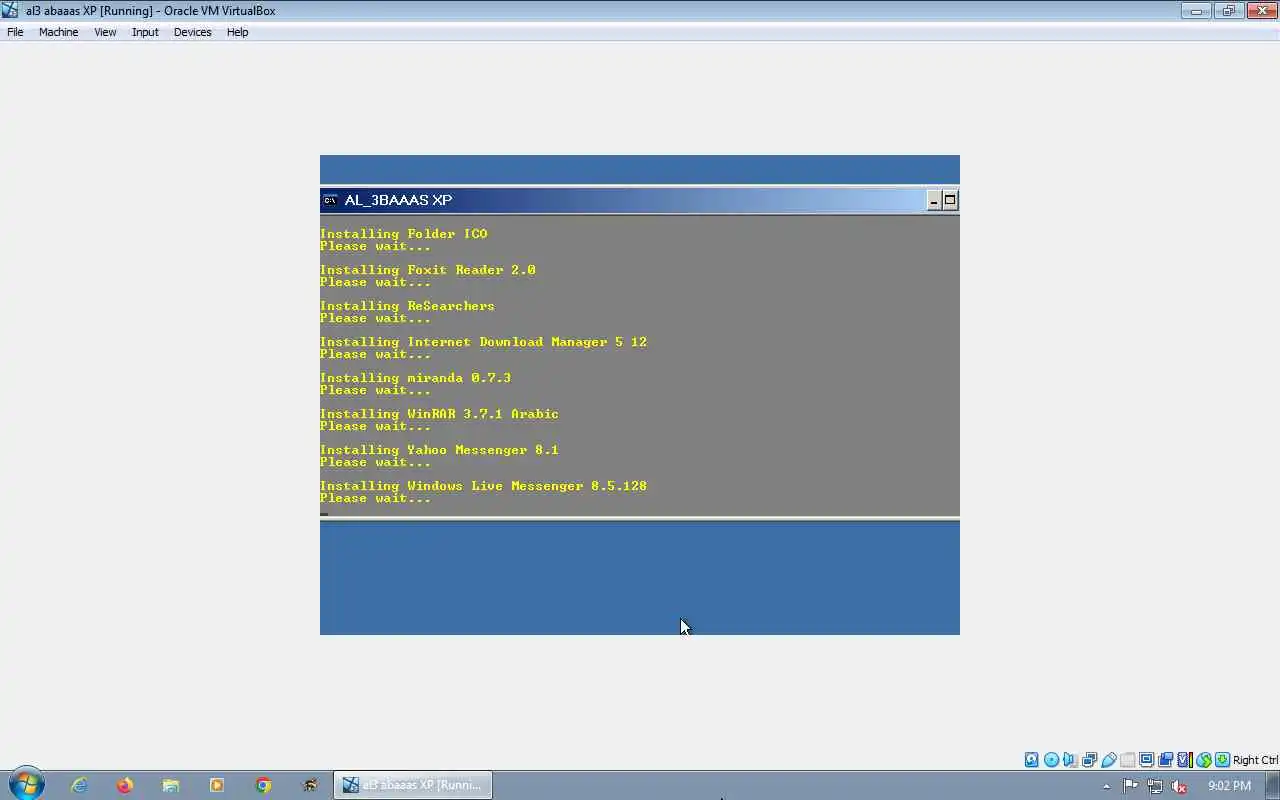Open the View menu

(105, 32)
